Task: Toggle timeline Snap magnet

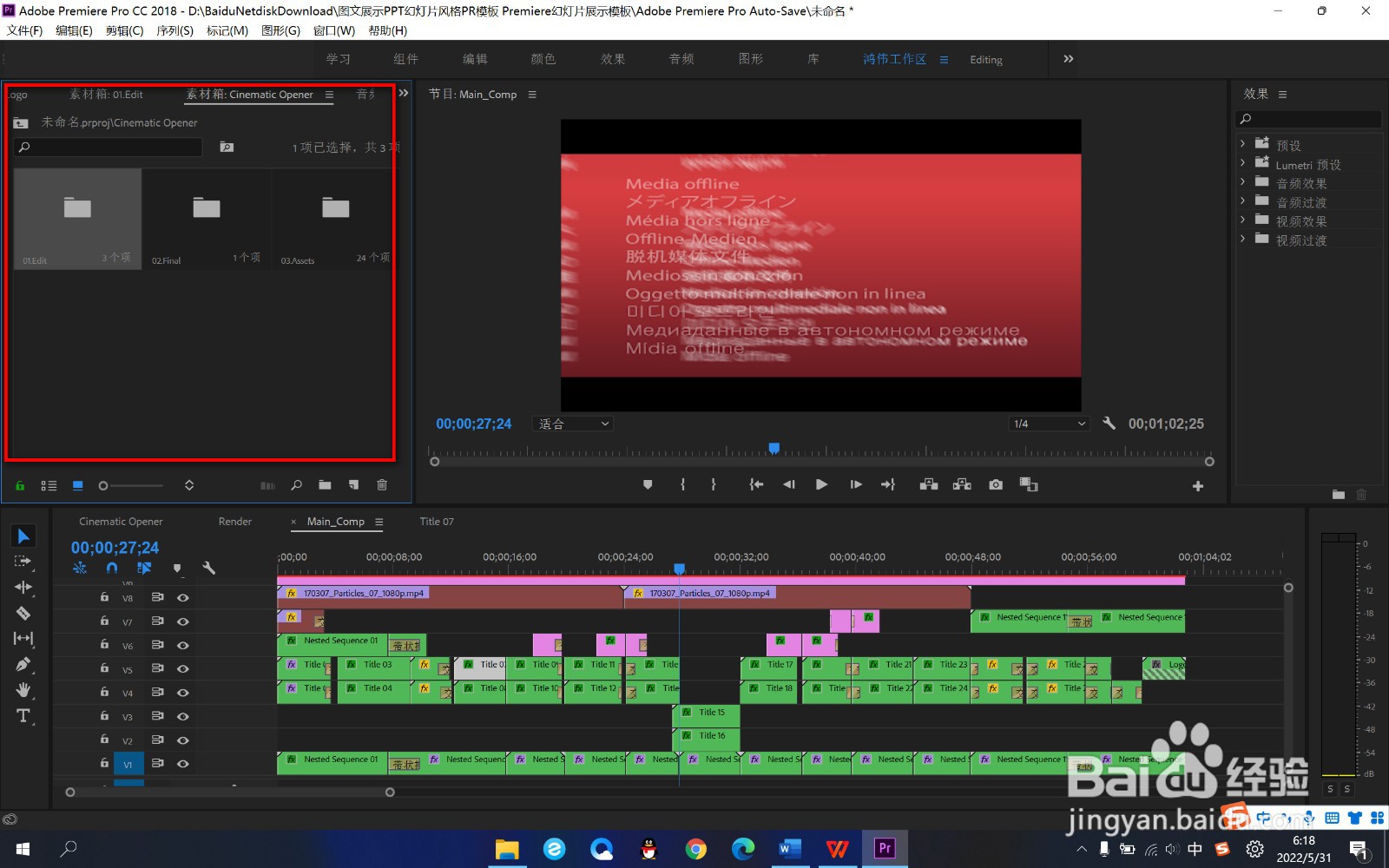Action: (112, 568)
